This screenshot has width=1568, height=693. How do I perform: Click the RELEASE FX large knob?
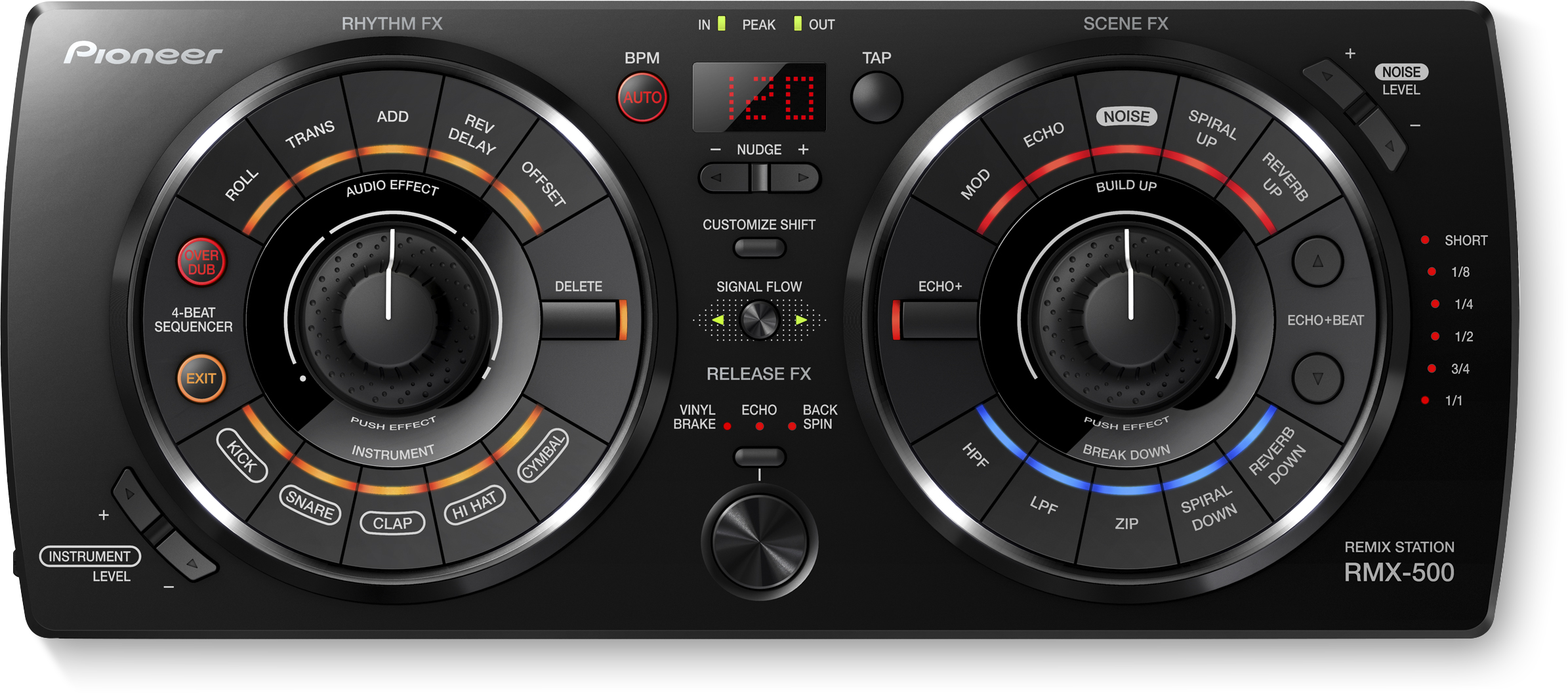coord(759,542)
